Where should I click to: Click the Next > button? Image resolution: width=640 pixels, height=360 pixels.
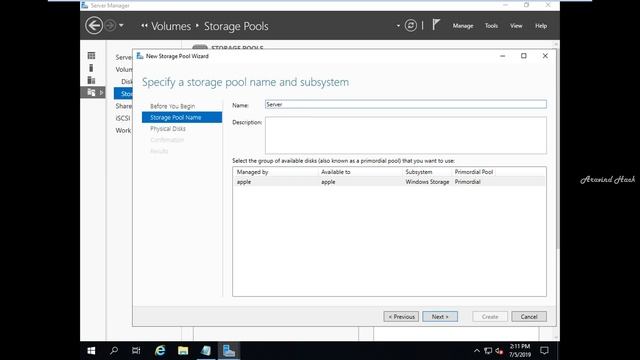coord(440,317)
